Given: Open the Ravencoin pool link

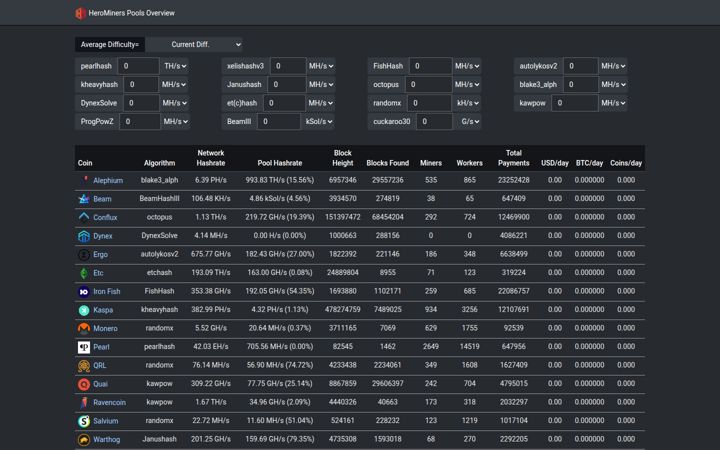Looking at the screenshot, I should (109, 402).
